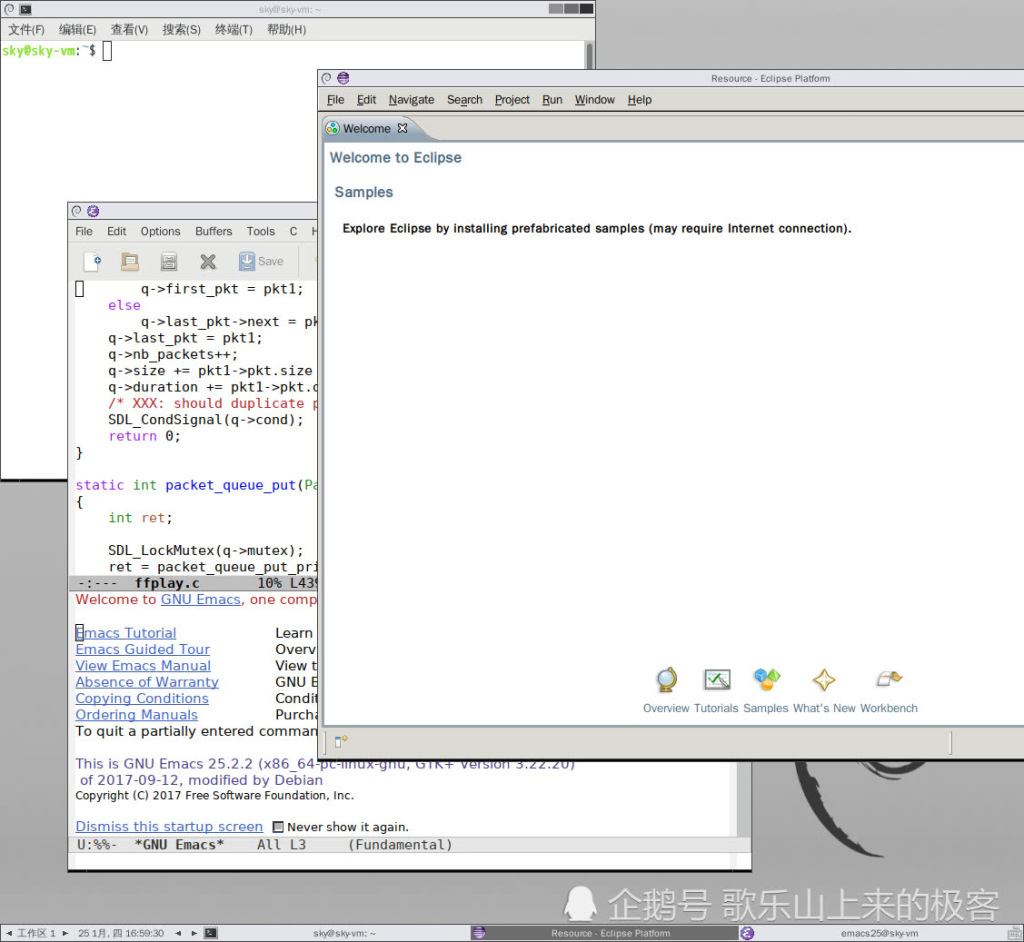Viewport: 1024px width, 942px height.
Task: Open the Emacs Tutorial link
Action: (x=126, y=633)
